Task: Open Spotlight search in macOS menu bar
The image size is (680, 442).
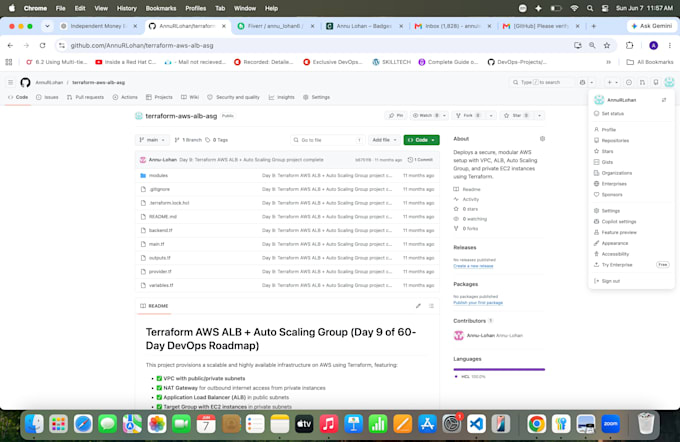Action: [x=590, y=8]
